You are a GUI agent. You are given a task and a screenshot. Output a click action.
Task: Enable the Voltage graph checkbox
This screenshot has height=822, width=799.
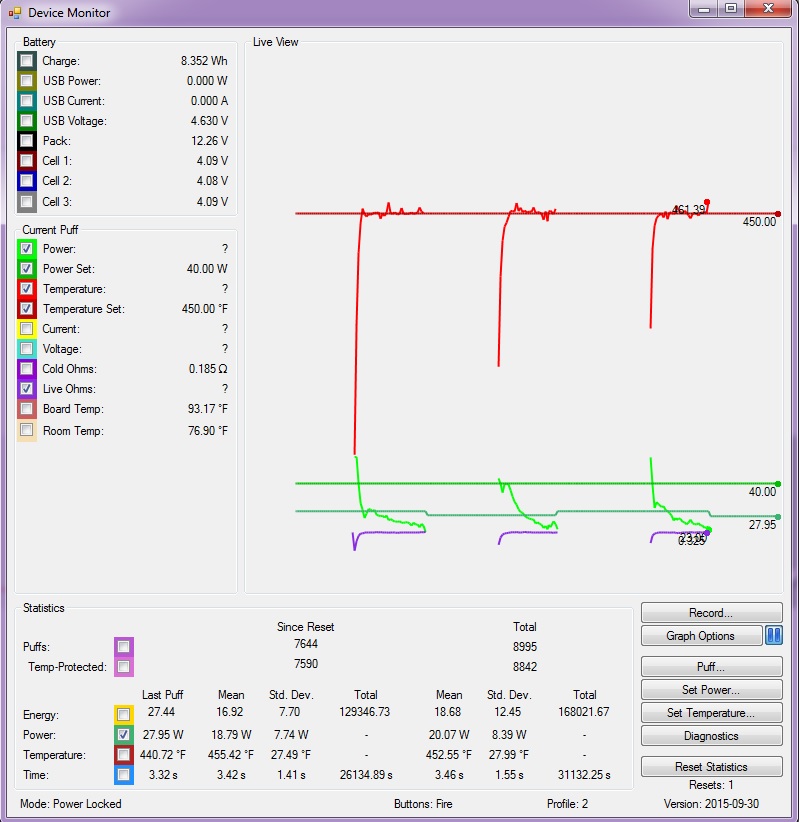(x=26, y=349)
